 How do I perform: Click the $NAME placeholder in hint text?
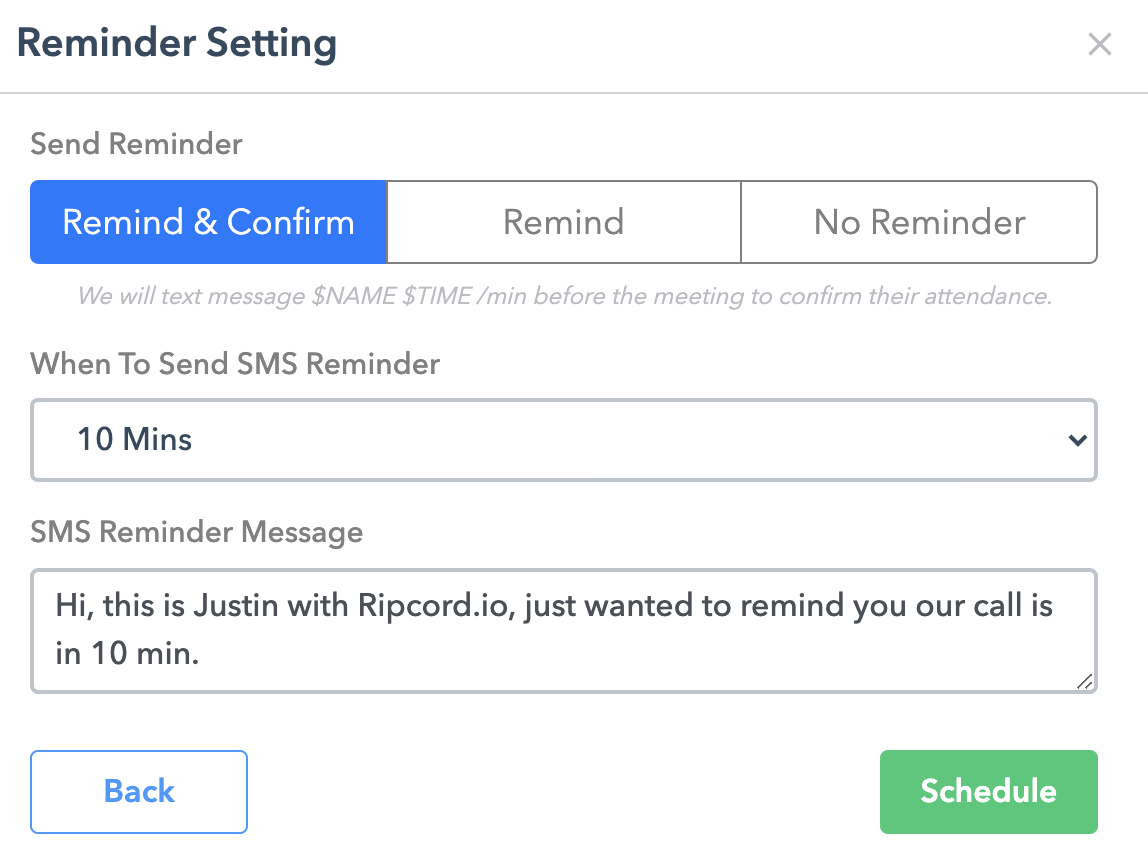tap(355, 297)
